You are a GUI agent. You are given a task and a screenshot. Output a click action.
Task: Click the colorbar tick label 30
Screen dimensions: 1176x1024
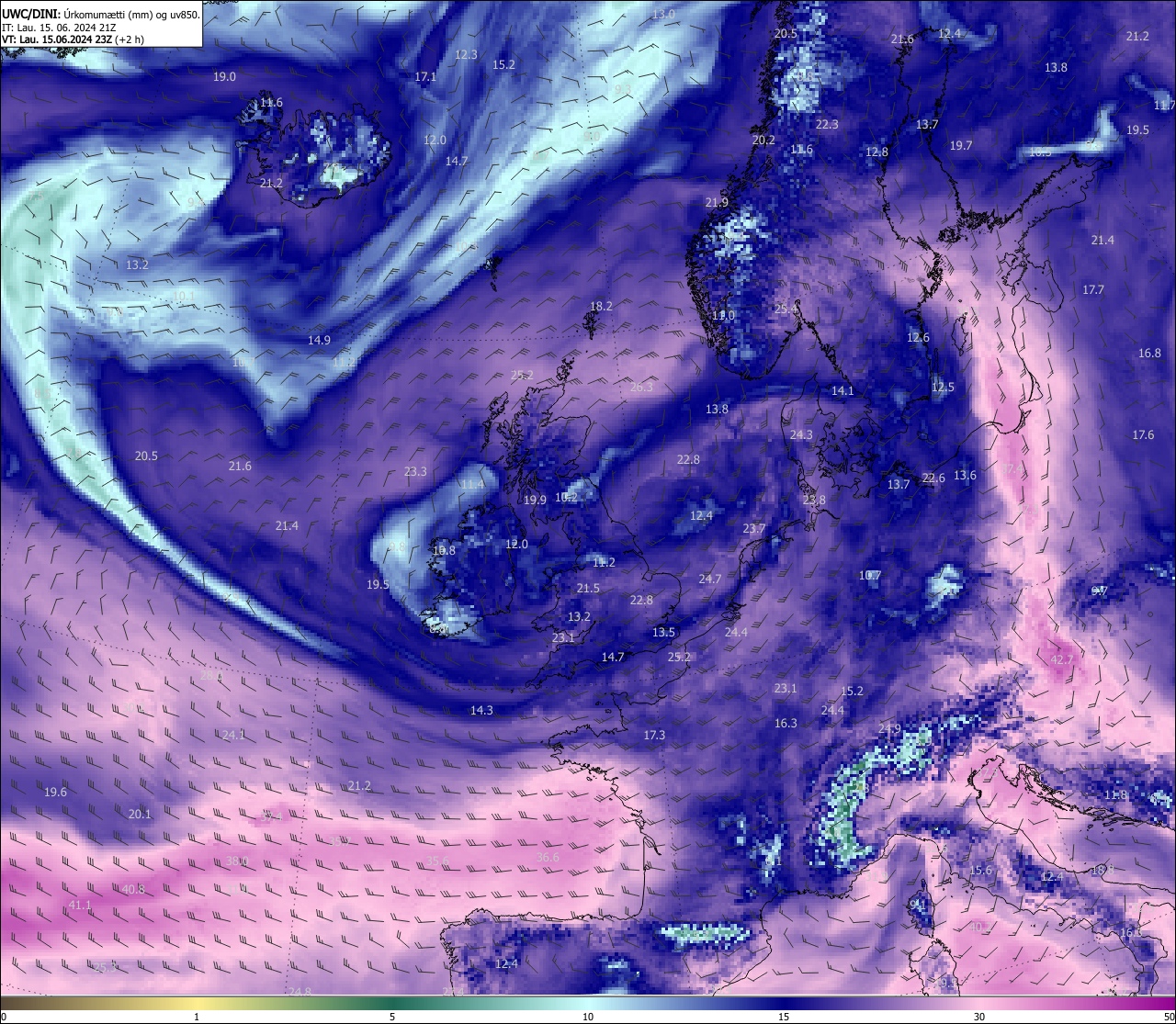point(979,1017)
